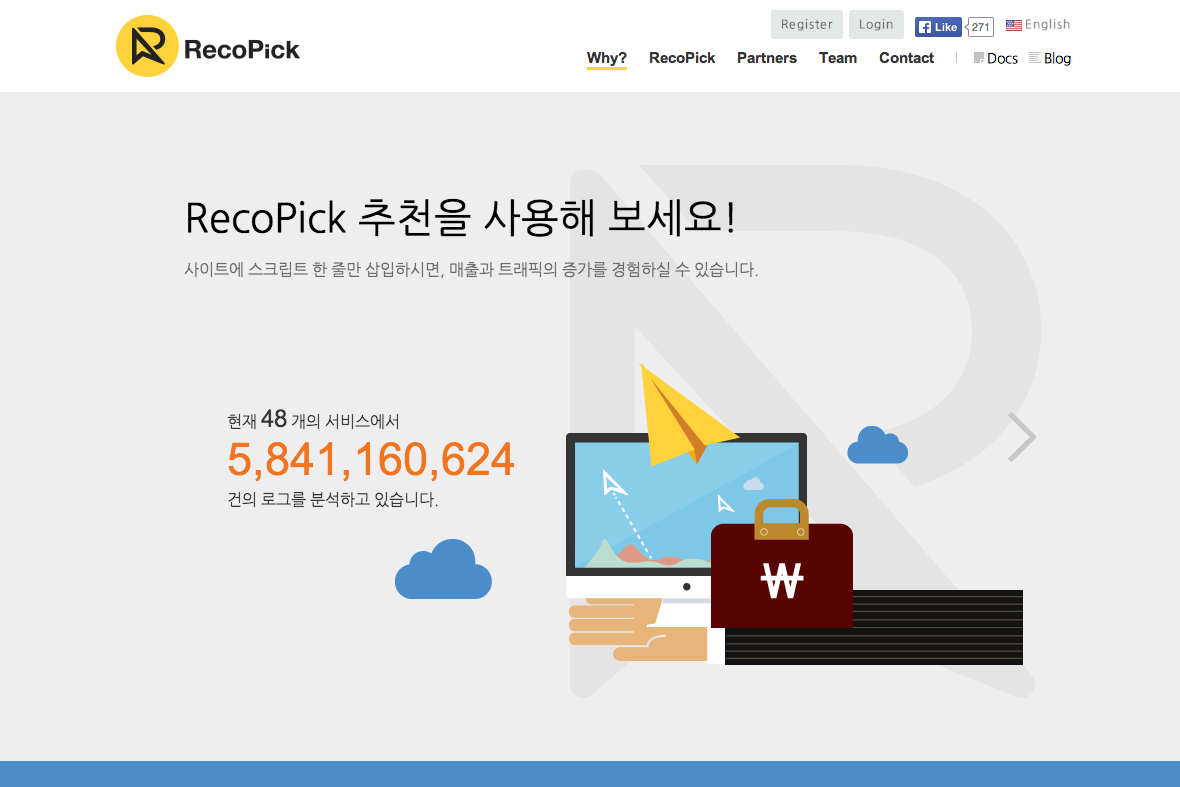Image resolution: width=1180 pixels, height=787 pixels.
Task: Select the Contact menu item
Action: 906,58
